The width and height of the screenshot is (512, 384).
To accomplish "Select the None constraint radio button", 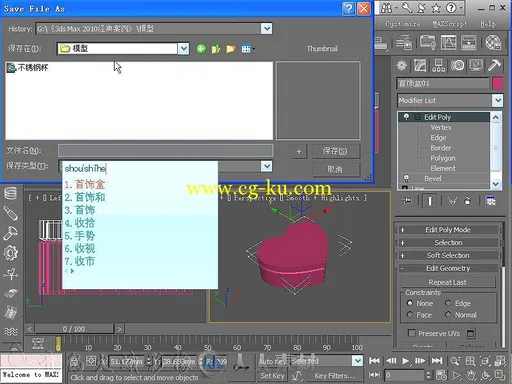I will 410,303.
